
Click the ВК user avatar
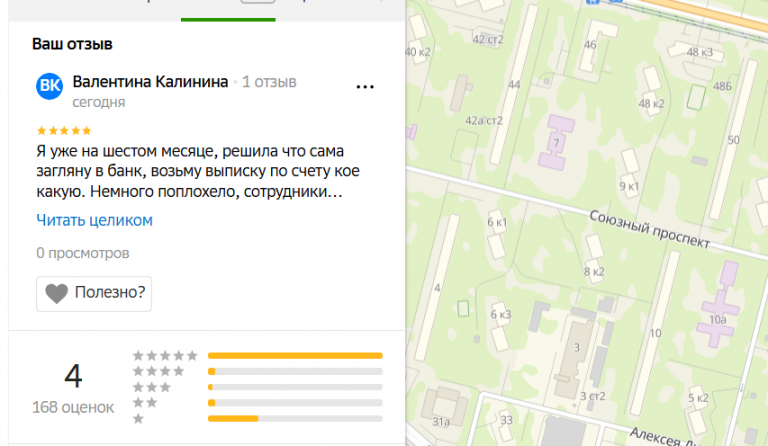49,86
